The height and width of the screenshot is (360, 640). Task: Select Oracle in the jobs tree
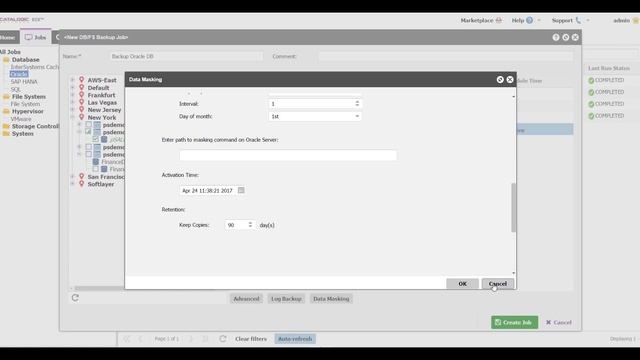coord(19,74)
